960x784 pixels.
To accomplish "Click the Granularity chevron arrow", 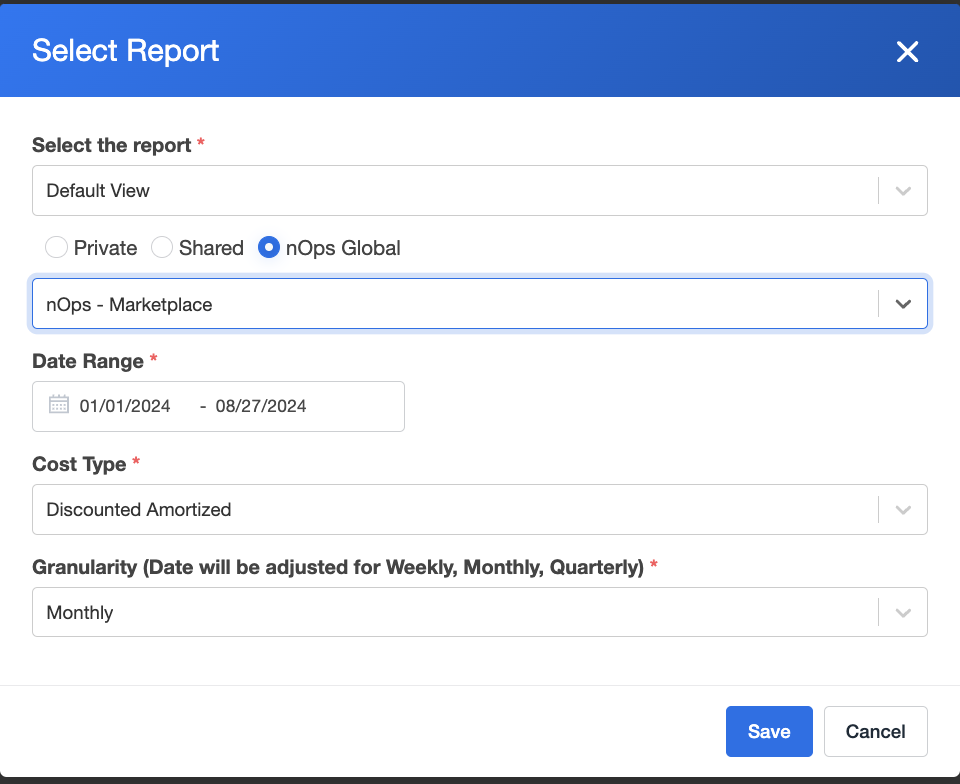I will 902,613.
